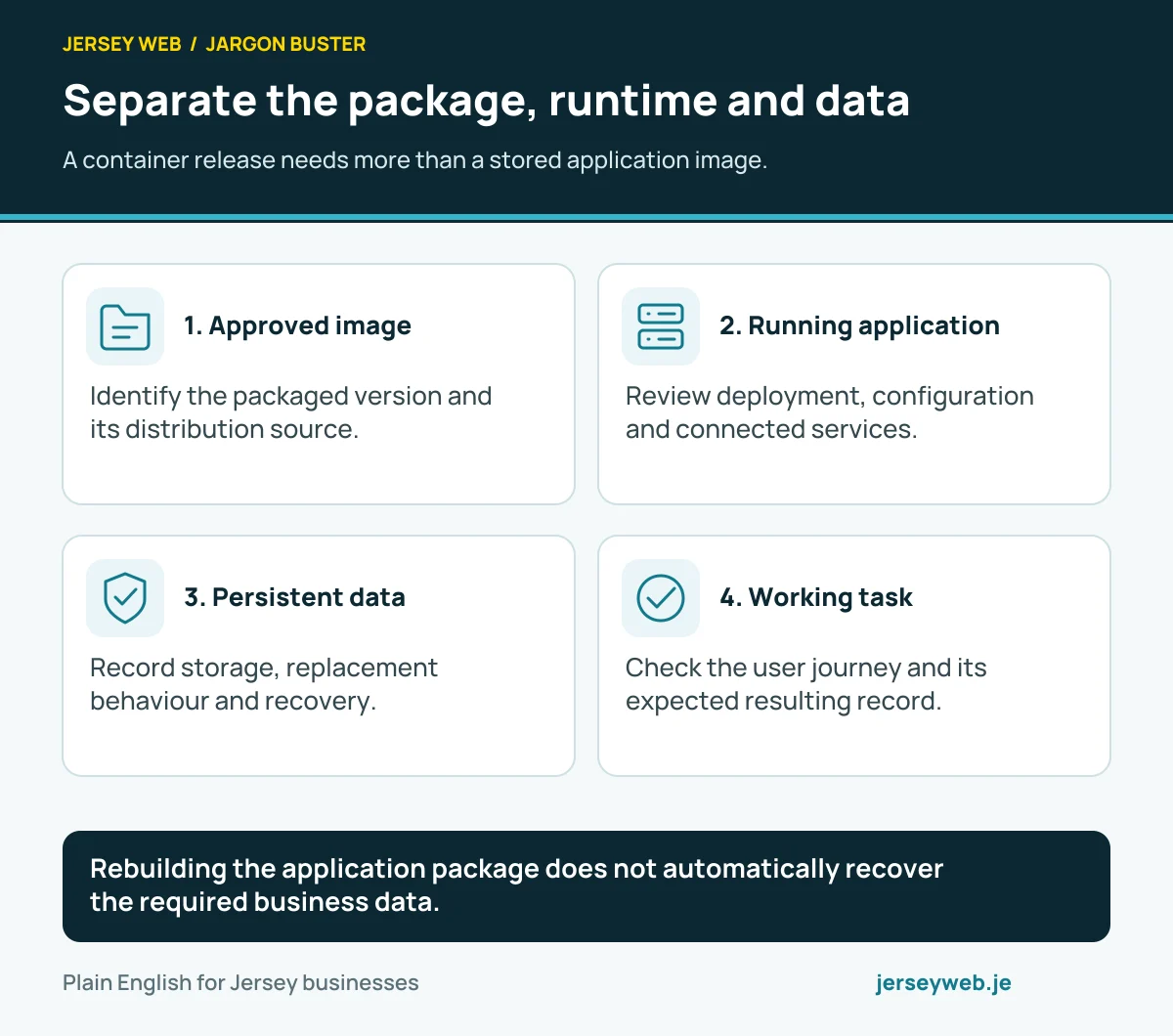This screenshot has width=1173, height=1036.
Task: Open the jerseyweb.je link
Action: pyautogui.click(x=943, y=983)
